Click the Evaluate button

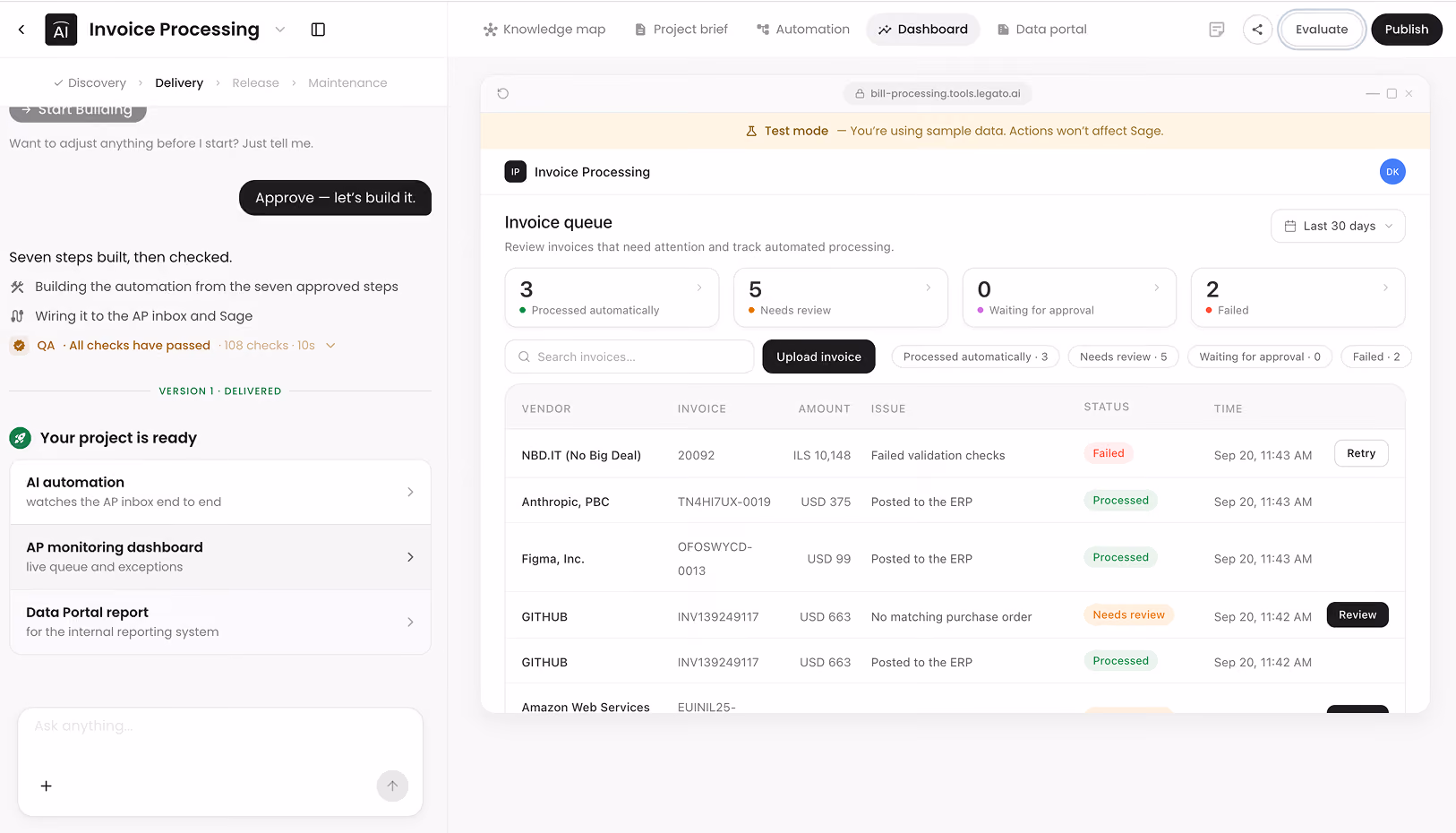tap(1322, 30)
